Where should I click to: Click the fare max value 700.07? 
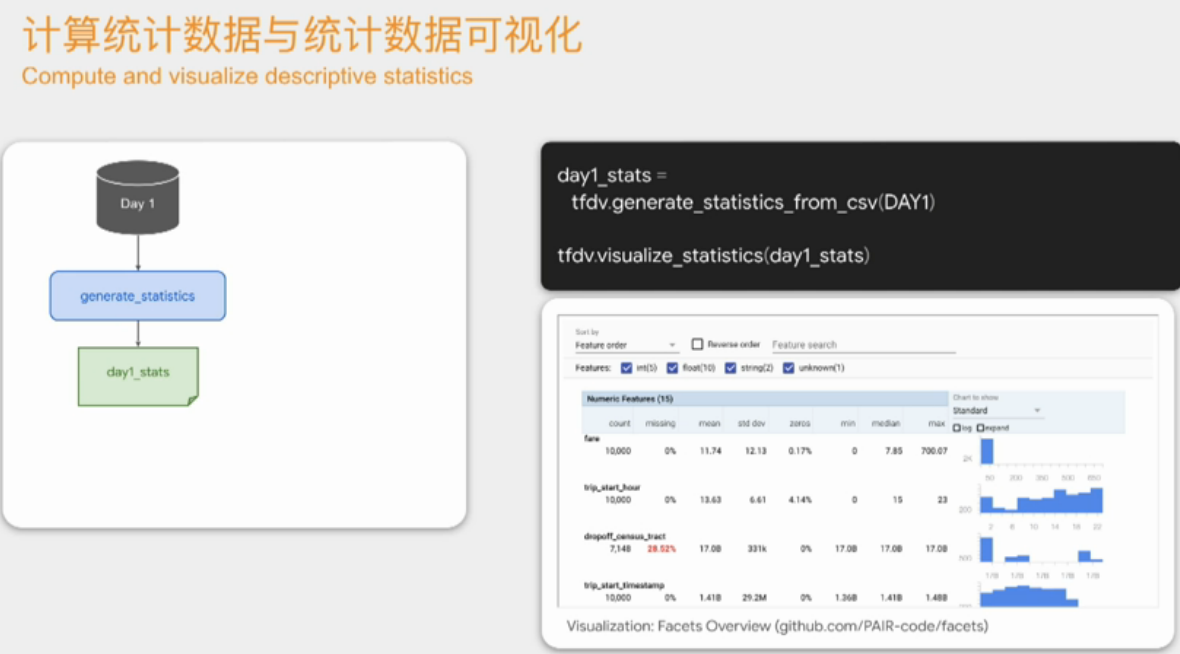(x=934, y=452)
